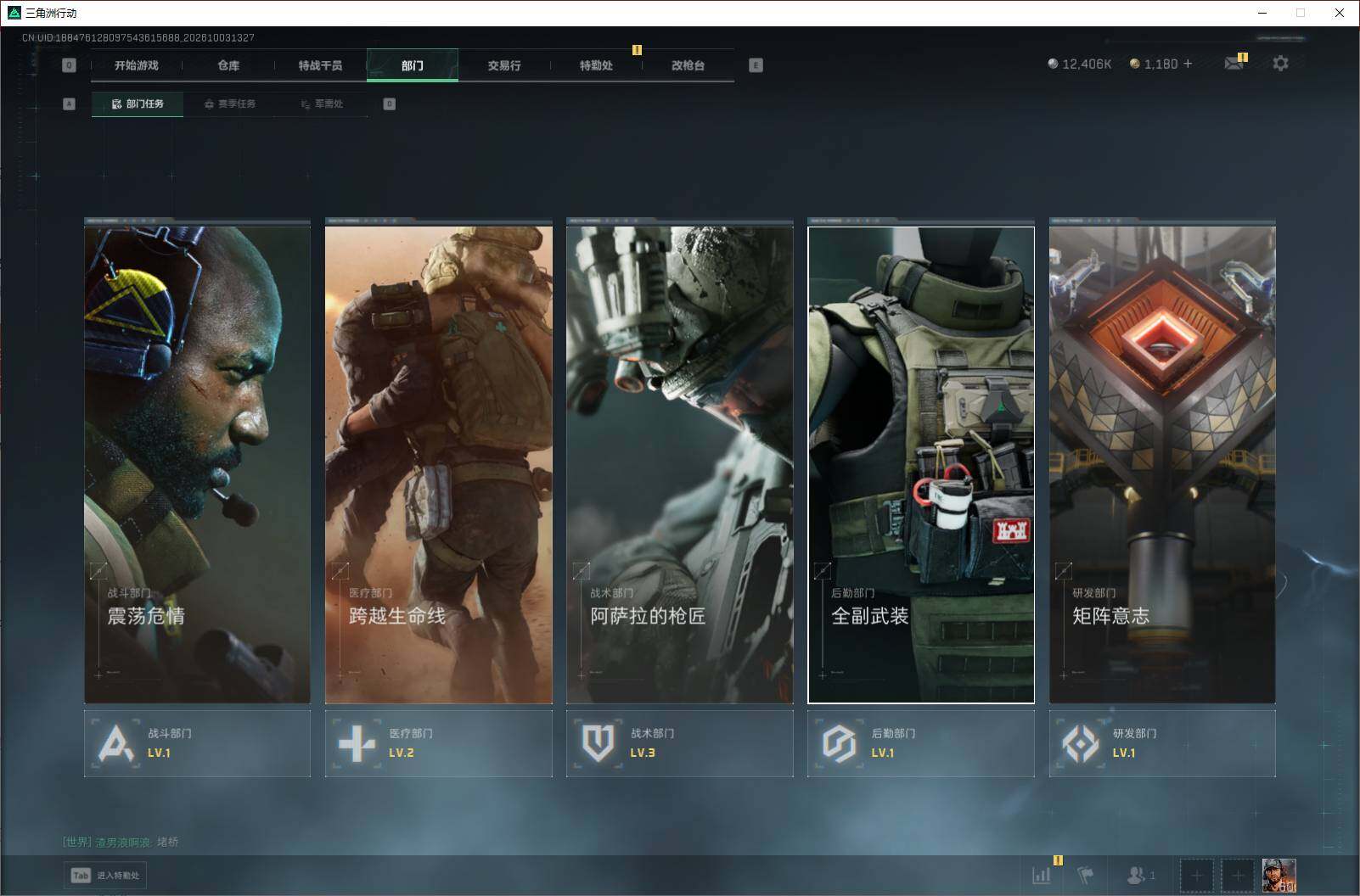
Task: Click the second empty teammate plus slot
Action: pos(1238,875)
